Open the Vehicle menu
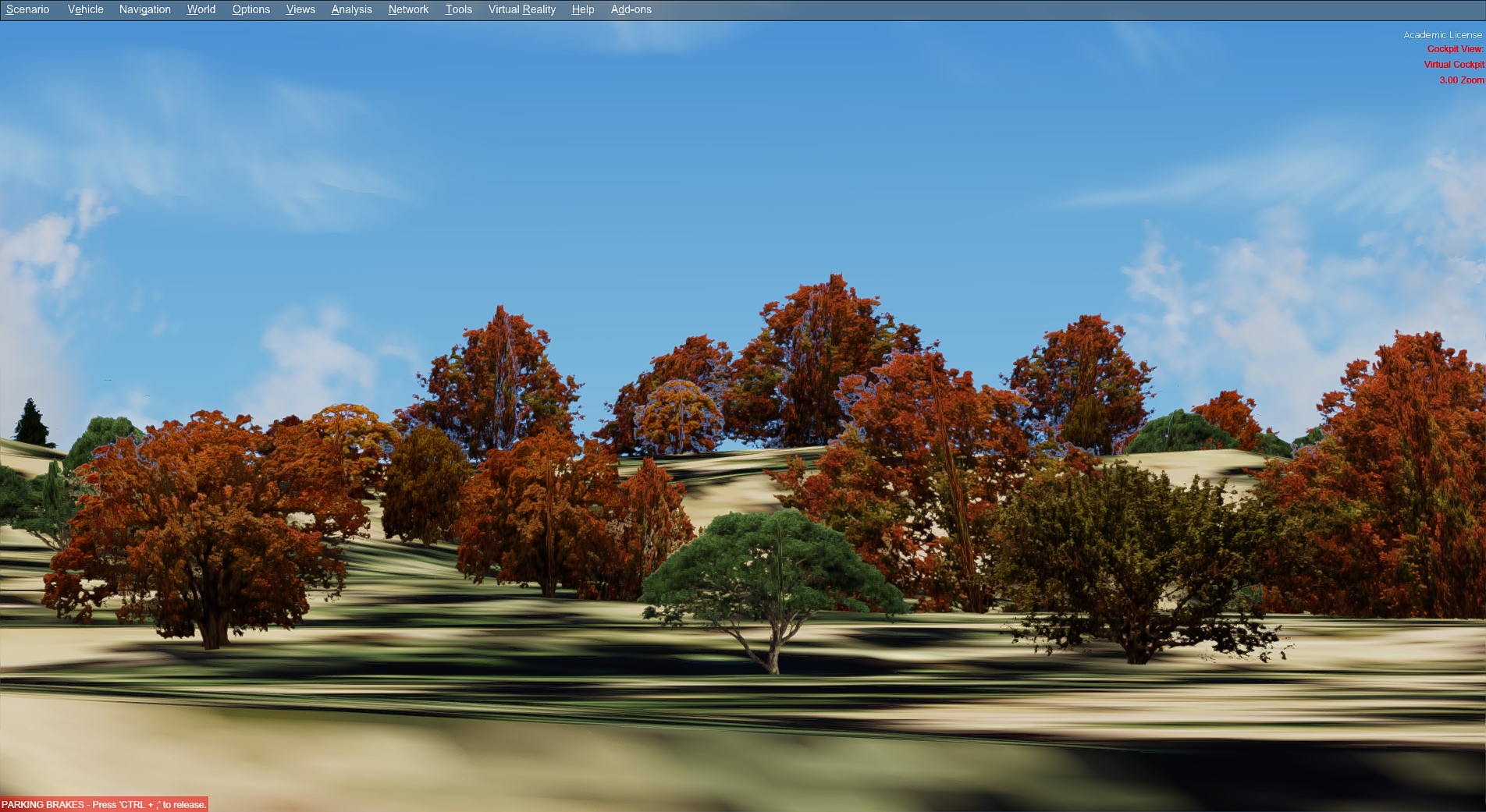The height and width of the screenshot is (812, 1486). pos(85,9)
